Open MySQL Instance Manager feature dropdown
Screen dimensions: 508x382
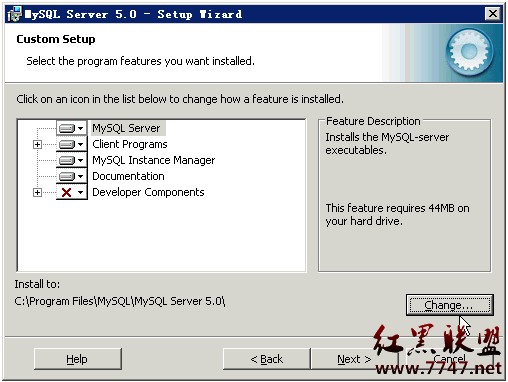coord(72,160)
